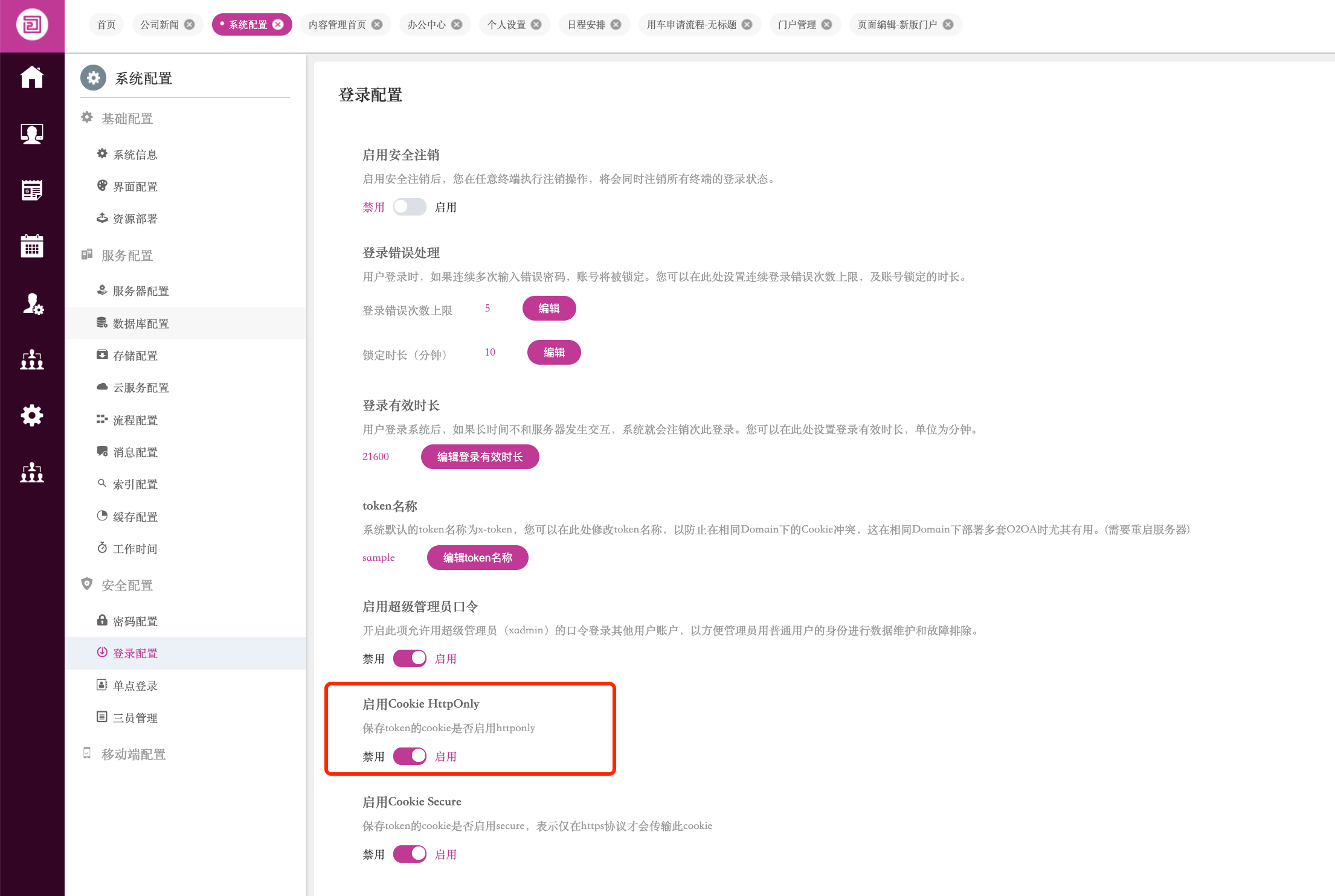This screenshot has height=896, width=1335.
Task: Click the user with gear icon
Action: (x=32, y=303)
